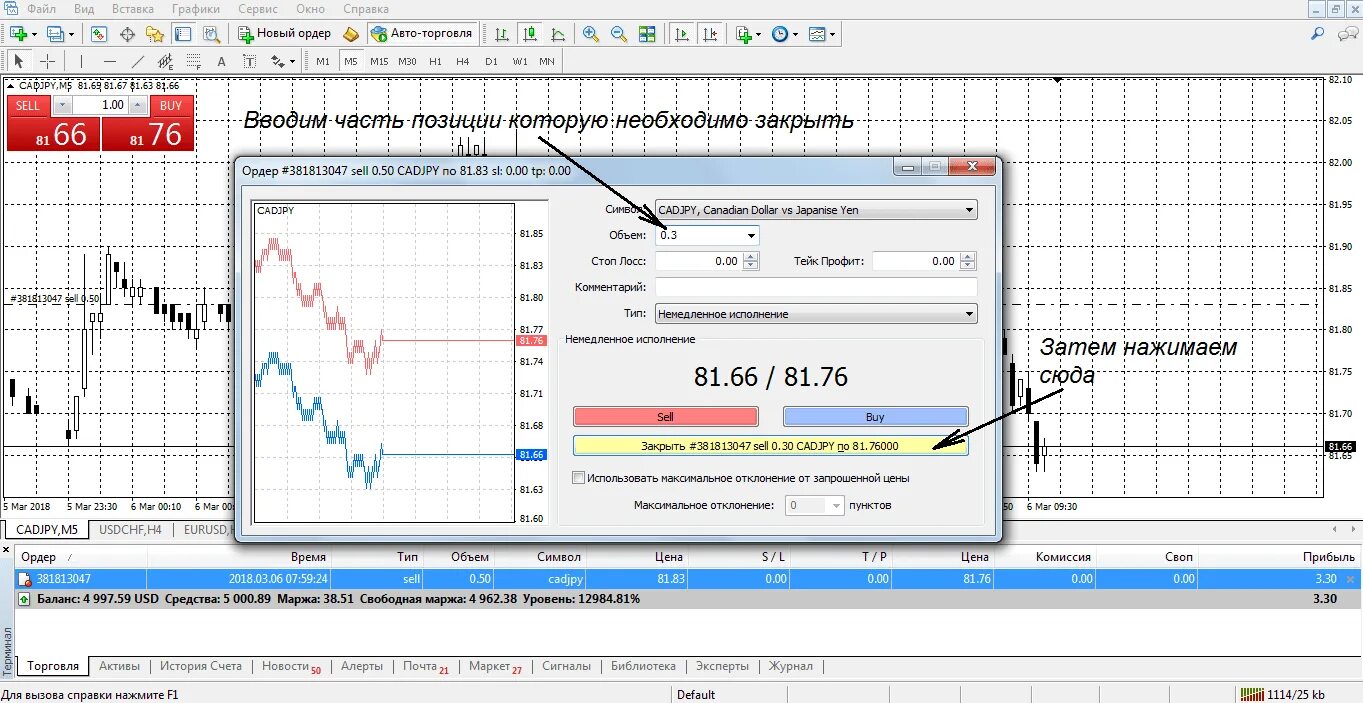Open the Data Window crosshair-target icon
Screen dimensions: 1363x703
[x=127, y=34]
